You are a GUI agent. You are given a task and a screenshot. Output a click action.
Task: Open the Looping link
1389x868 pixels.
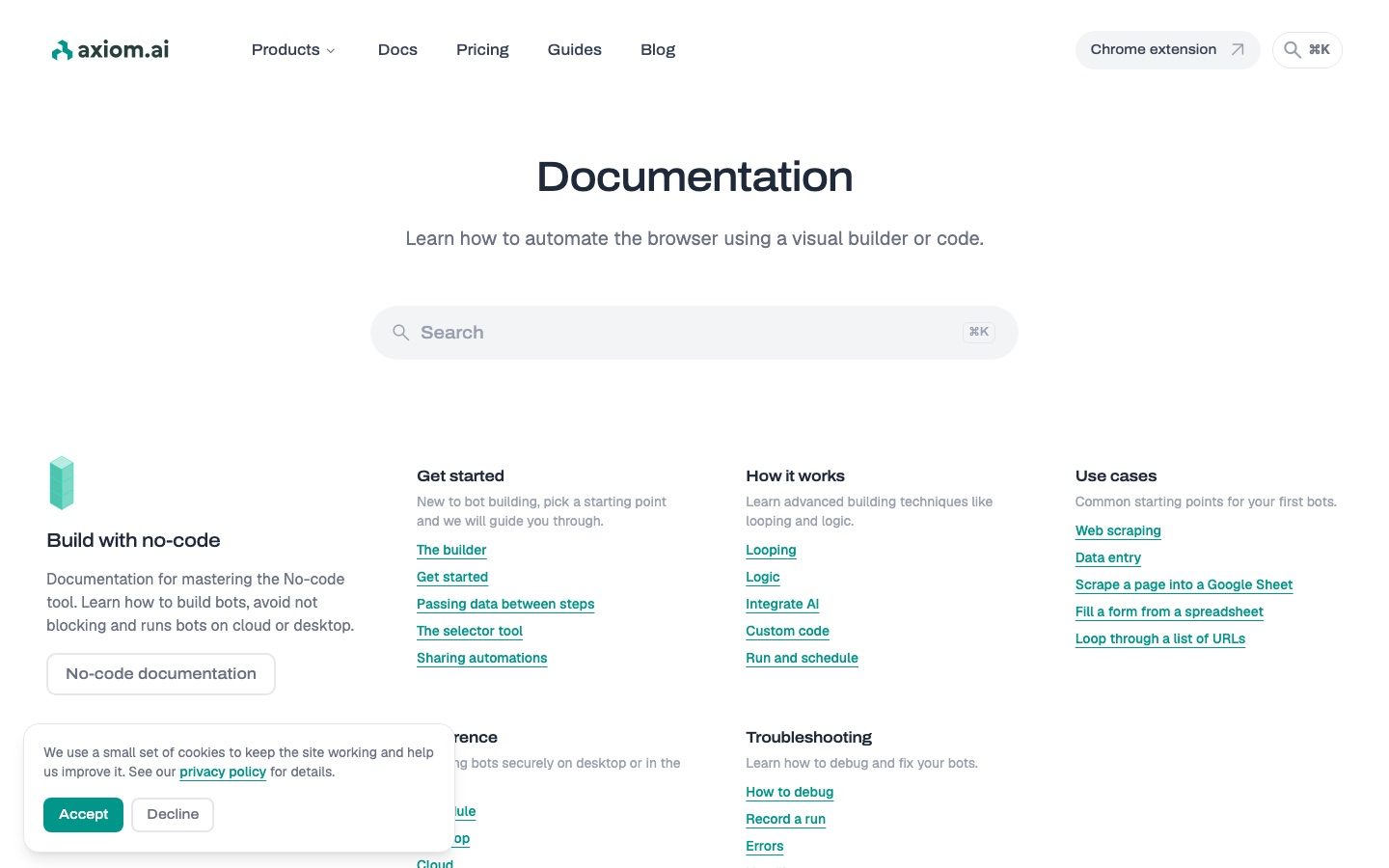771,550
